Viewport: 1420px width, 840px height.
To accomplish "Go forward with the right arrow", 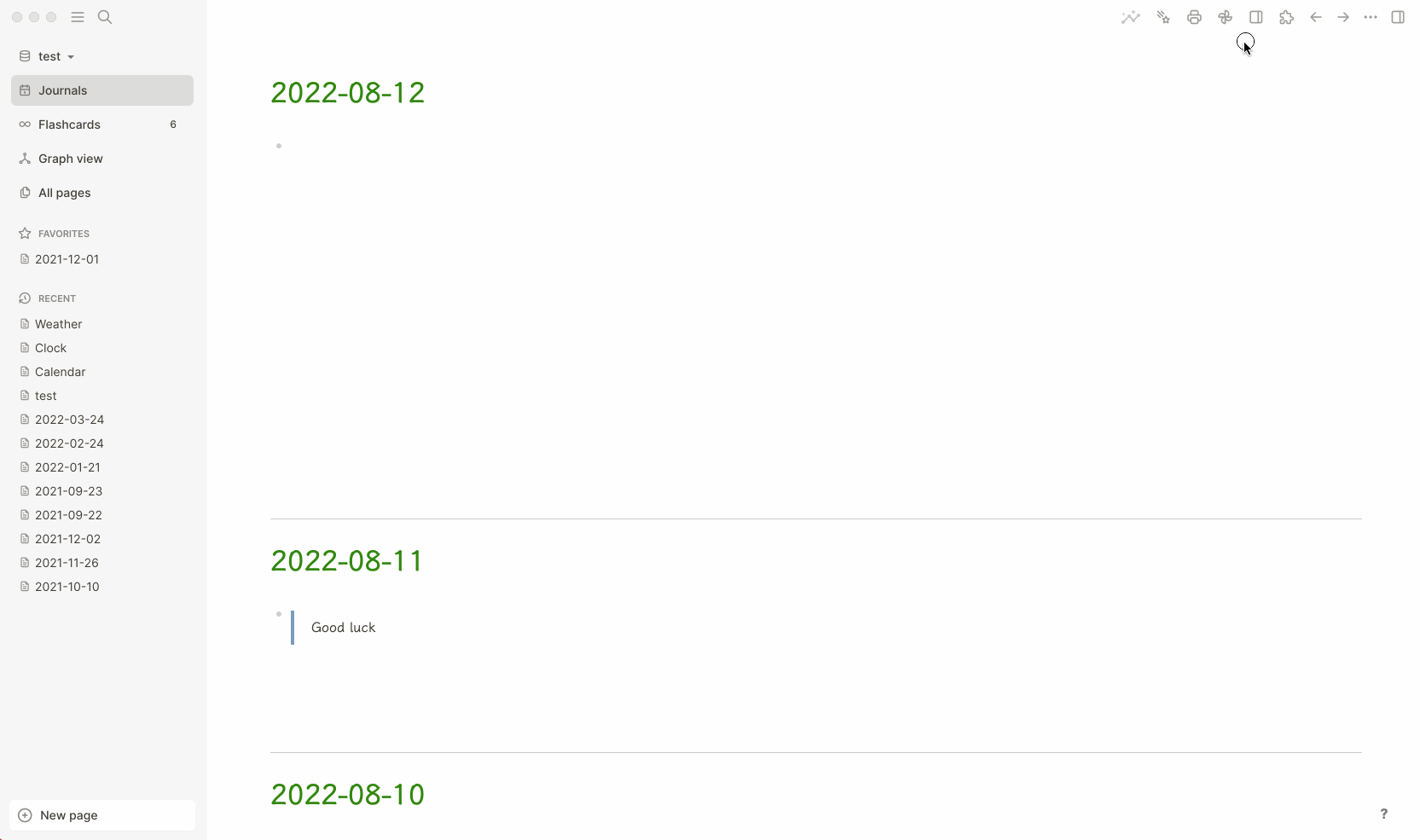I will tap(1343, 17).
